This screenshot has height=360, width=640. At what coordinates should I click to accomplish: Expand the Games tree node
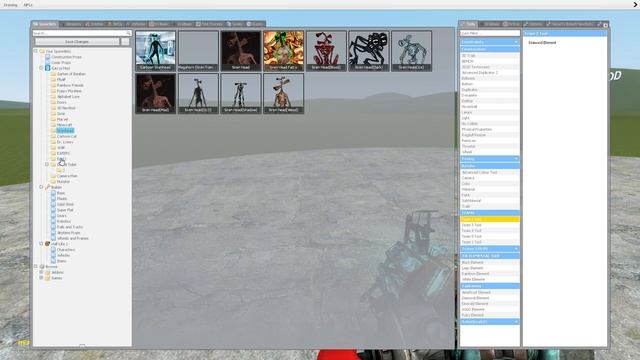41,278
